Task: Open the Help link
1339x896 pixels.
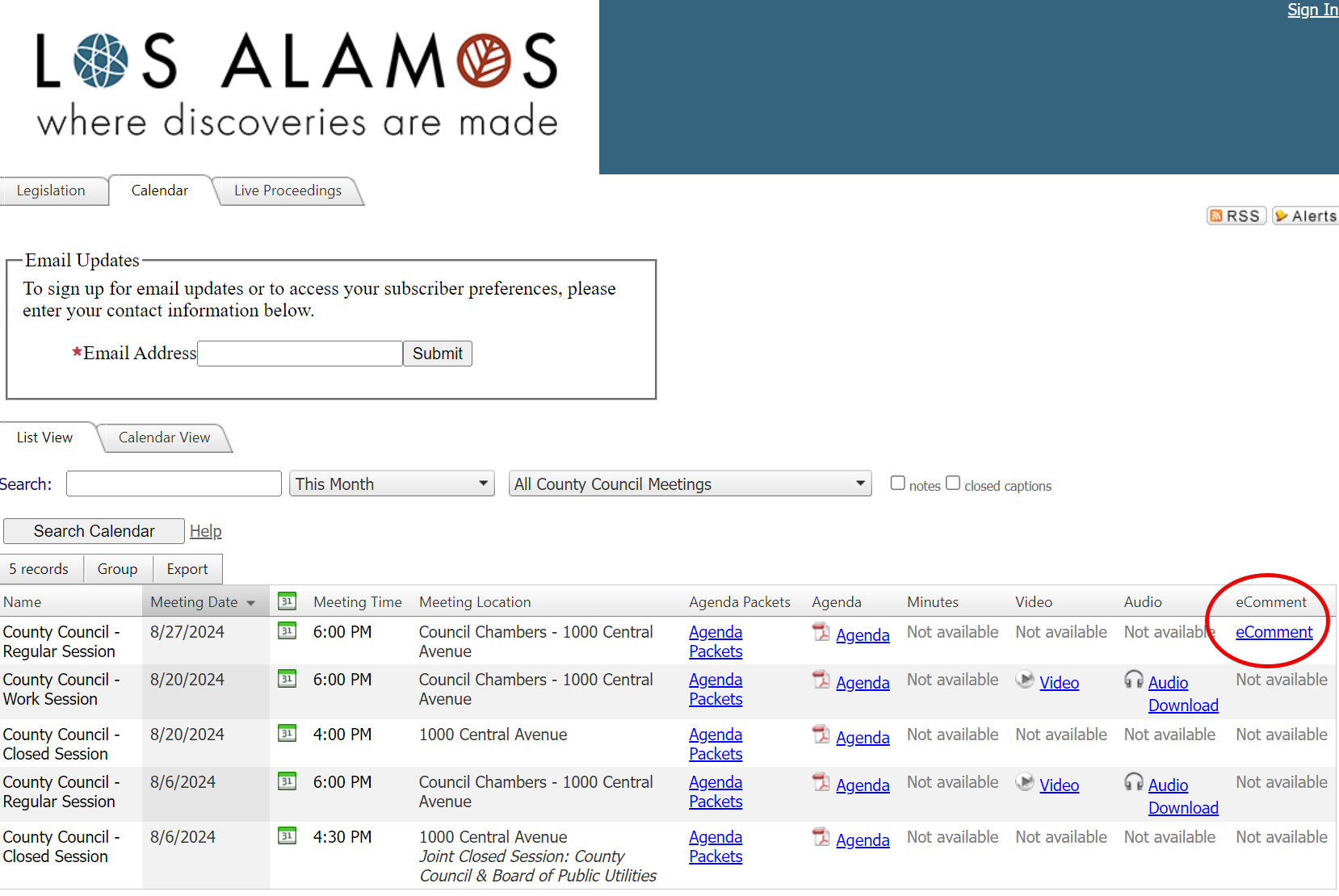Action: point(205,531)
